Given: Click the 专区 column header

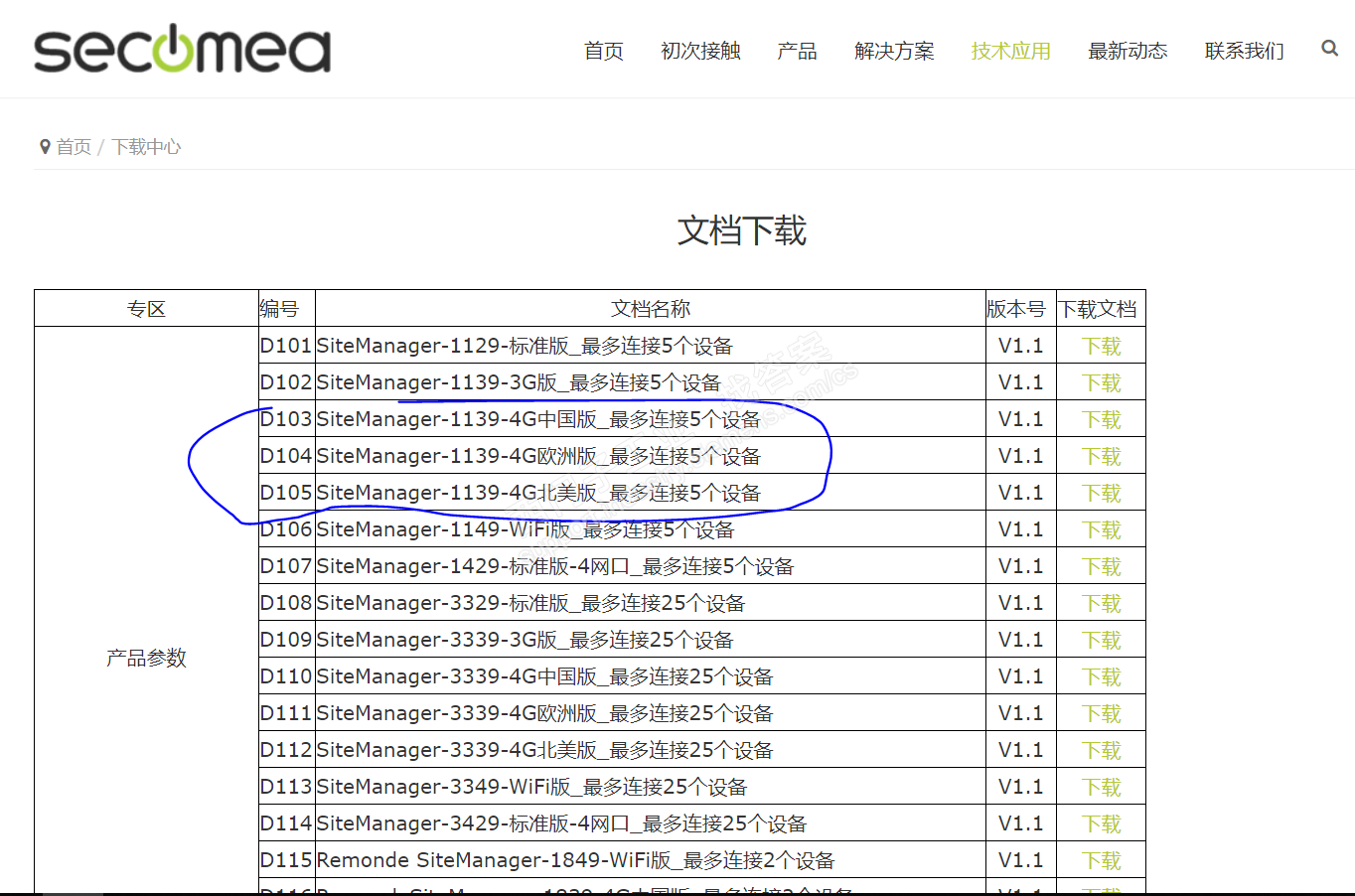Looking at the screenshot, I should point(146,309).
